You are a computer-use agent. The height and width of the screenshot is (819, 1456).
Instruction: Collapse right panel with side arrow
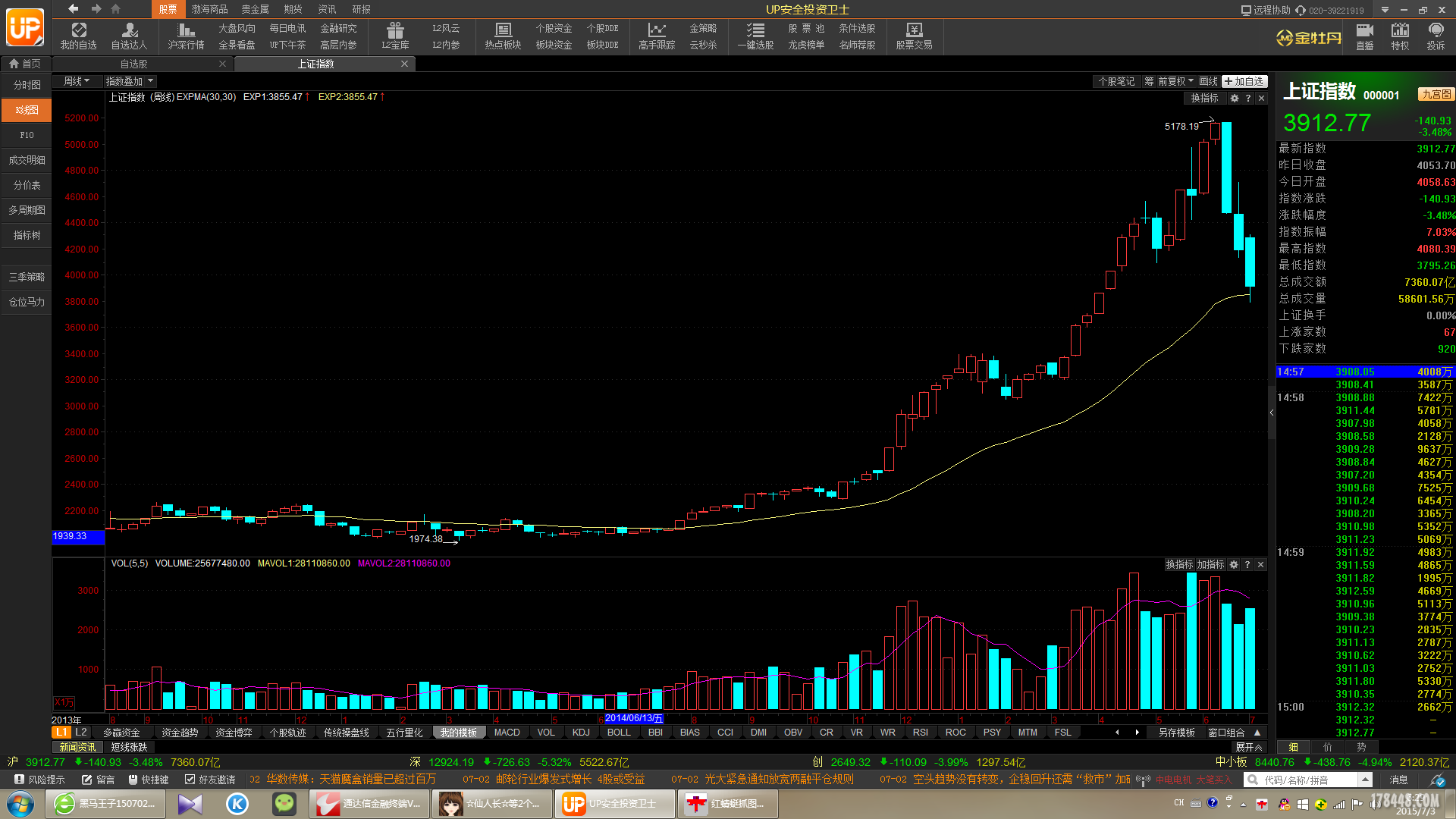(1272, 413)
